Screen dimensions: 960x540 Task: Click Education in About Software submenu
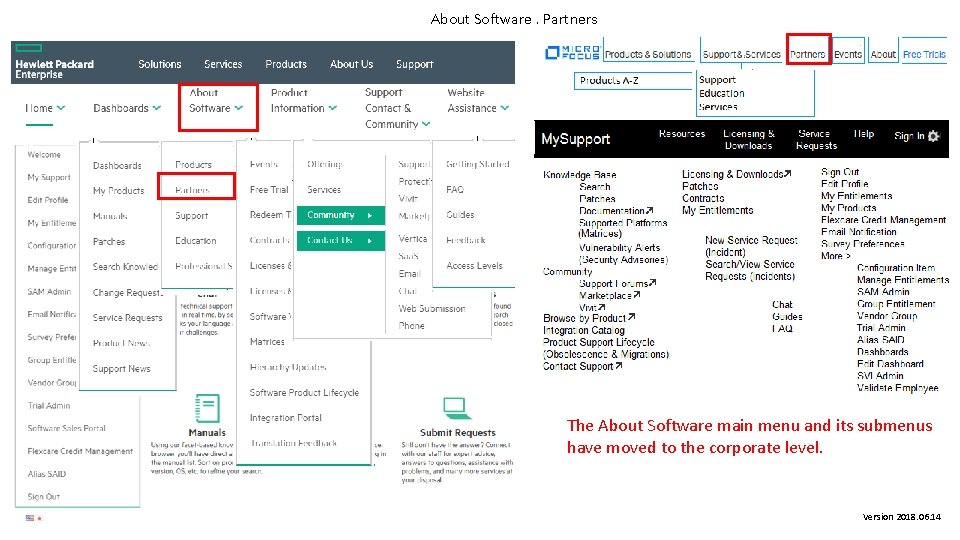coord(195,241)
